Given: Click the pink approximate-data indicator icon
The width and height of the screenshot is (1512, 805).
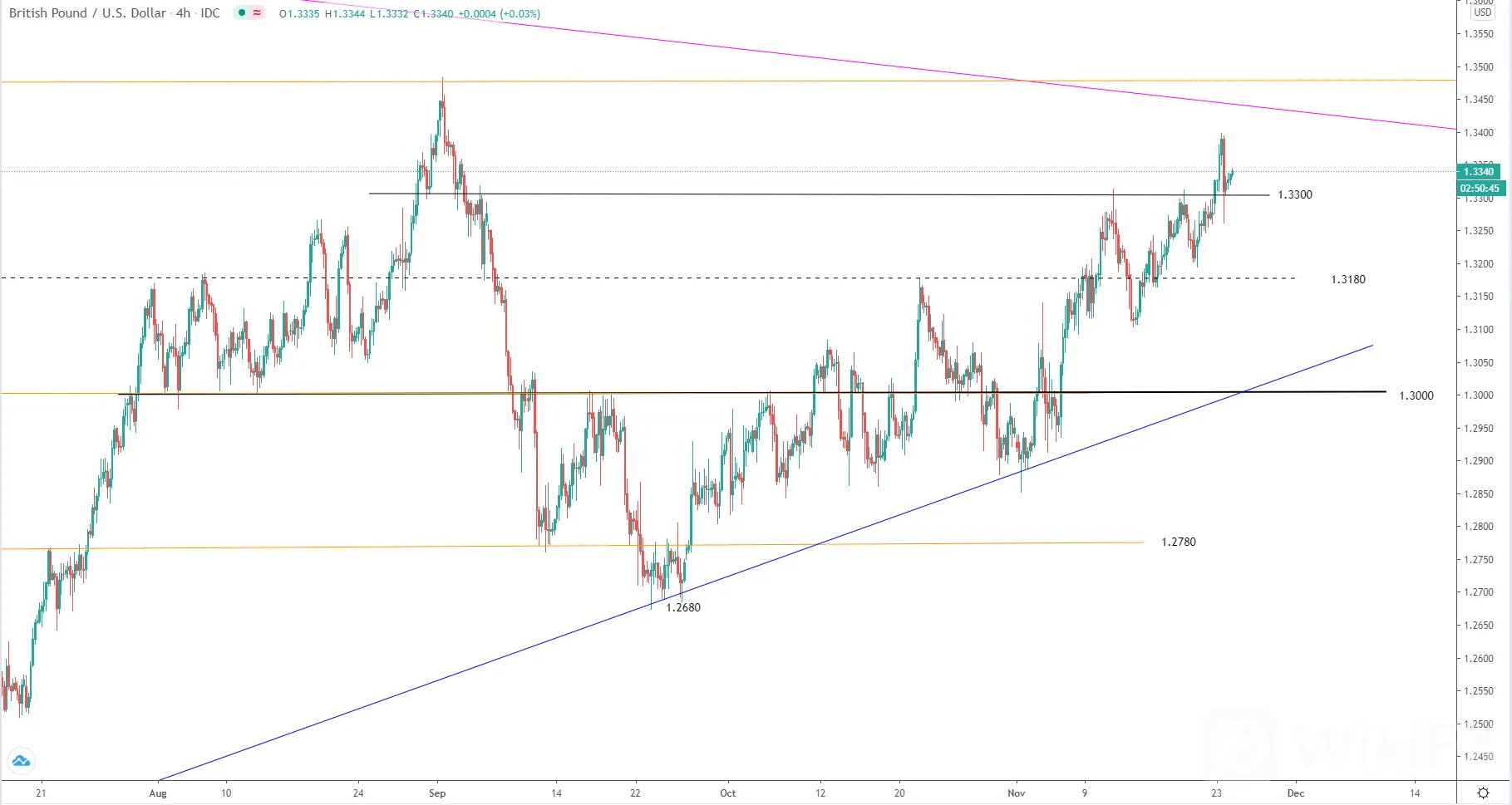Looking at the screenshot, I should [x=257, y=13].
